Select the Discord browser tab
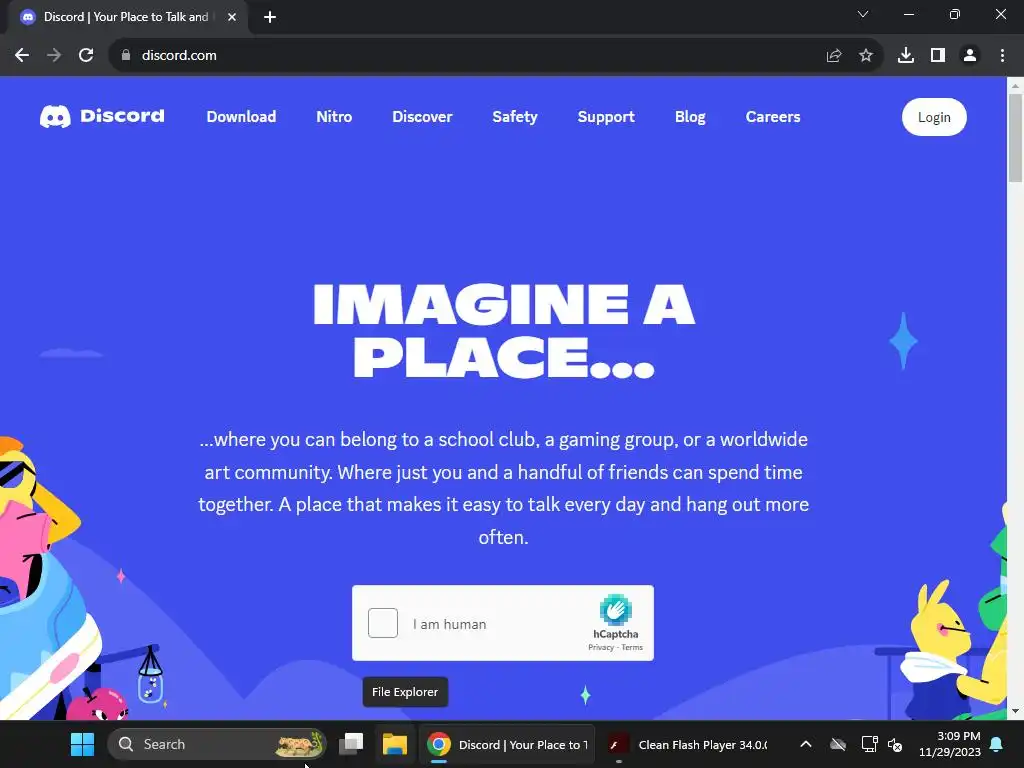Screen dimensions: 1024x768 tap(127, 17)
